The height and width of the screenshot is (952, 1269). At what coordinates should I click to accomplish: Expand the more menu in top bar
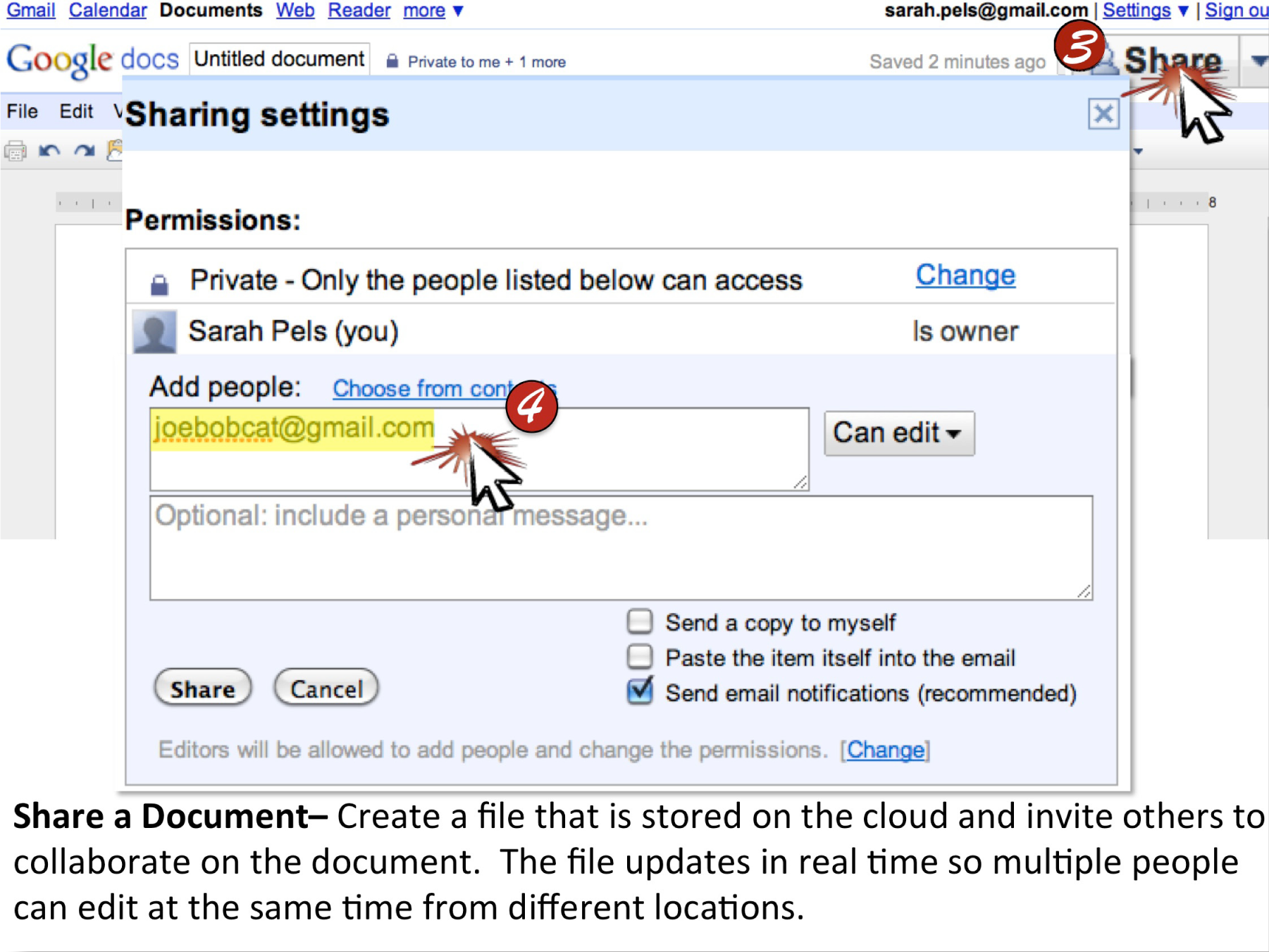pyautogui.click(x=433, y=10)
